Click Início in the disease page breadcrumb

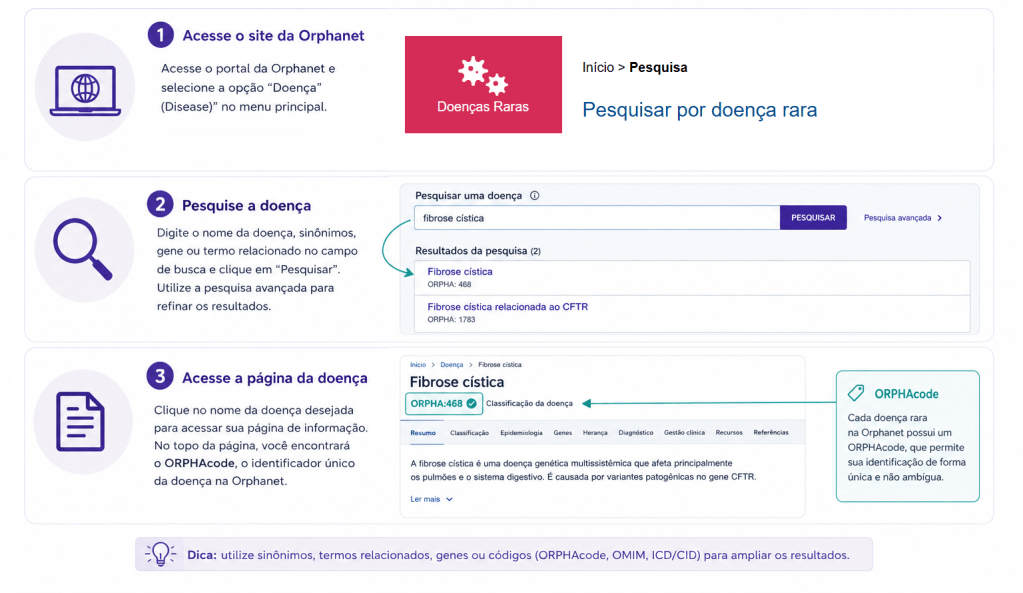coord(418,365)
